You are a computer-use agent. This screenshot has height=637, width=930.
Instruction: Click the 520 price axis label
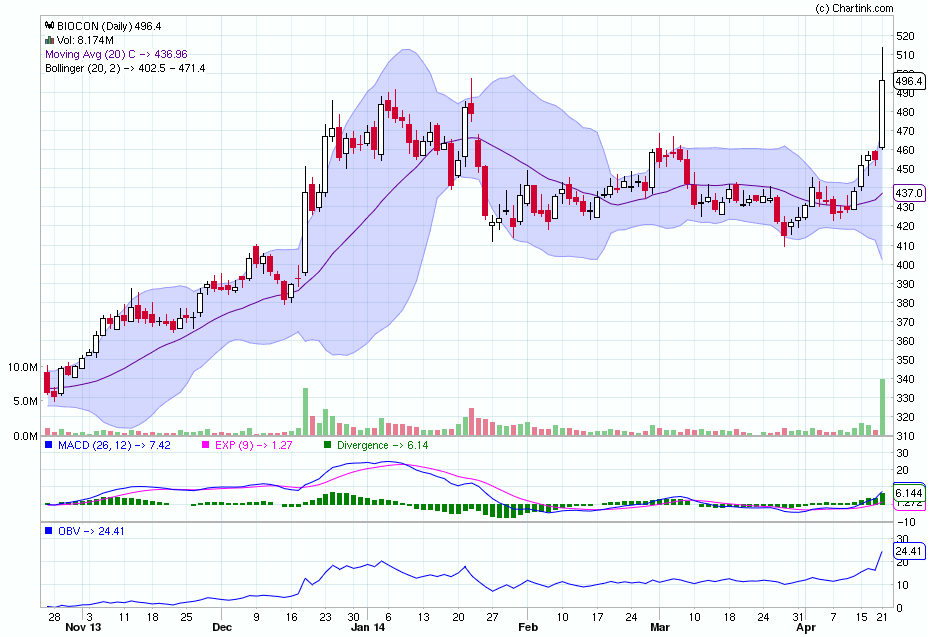click(x=906, y=36)
